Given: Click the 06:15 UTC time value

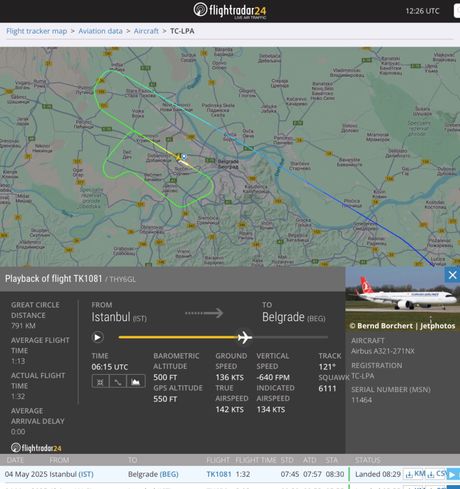Looking at the screenshot, I should pos(110,367).
